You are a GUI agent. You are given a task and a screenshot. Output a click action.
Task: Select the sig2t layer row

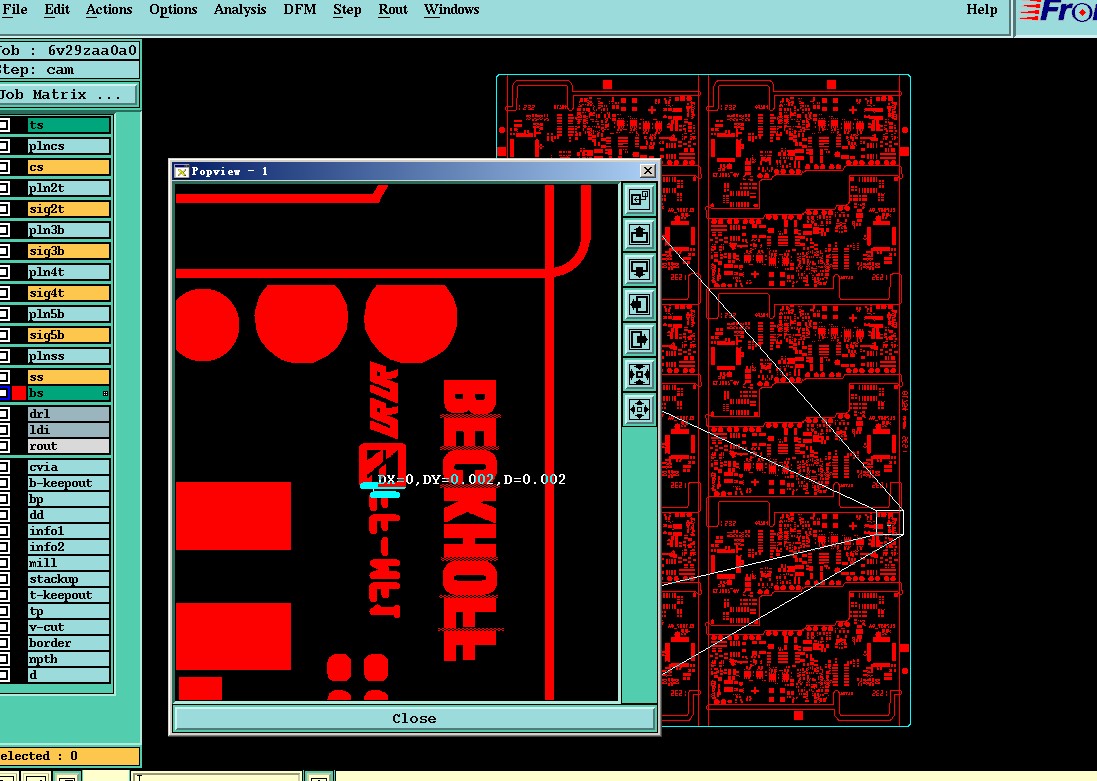tap(69, 209)
